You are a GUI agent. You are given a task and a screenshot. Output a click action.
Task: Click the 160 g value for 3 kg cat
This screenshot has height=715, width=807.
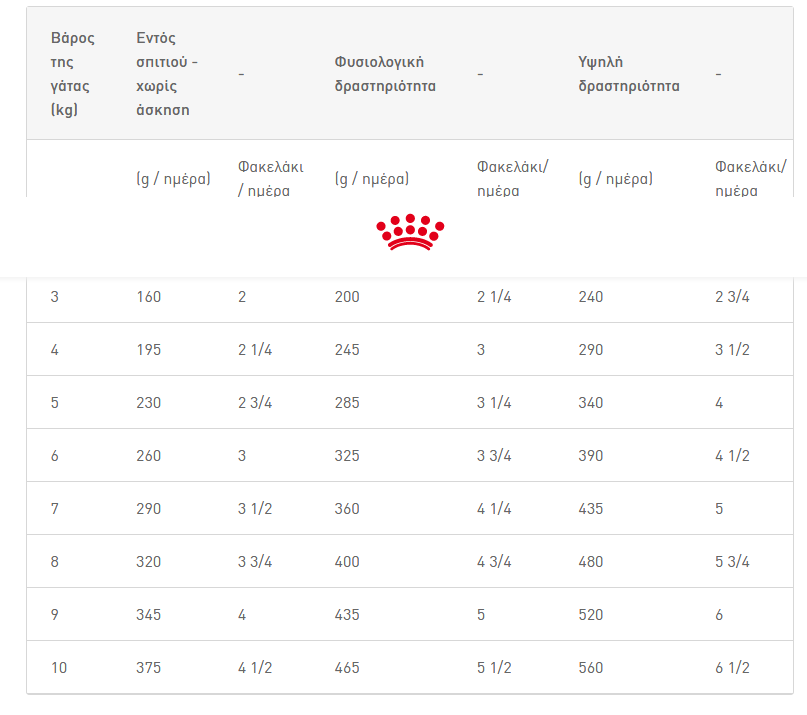point(148,297)
